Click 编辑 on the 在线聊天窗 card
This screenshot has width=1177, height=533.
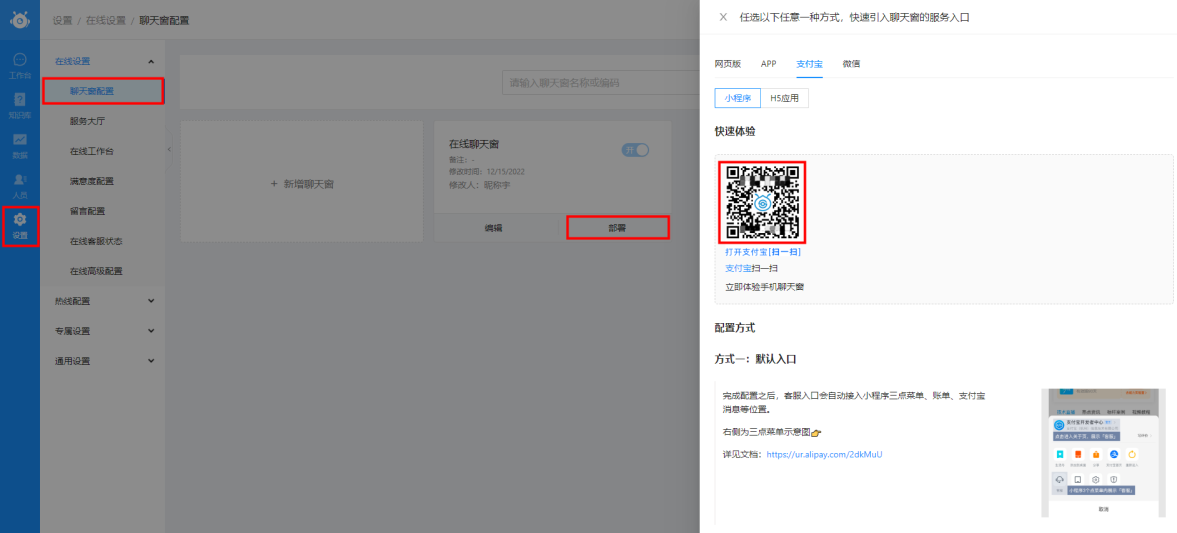coord(493,228)
